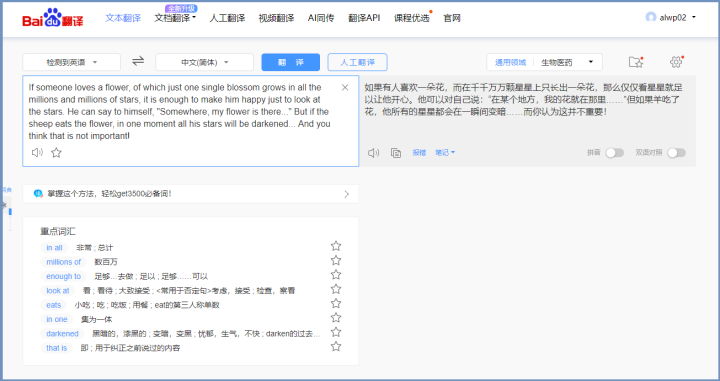Open the banner's right chevron arrow

coord(347,194)
